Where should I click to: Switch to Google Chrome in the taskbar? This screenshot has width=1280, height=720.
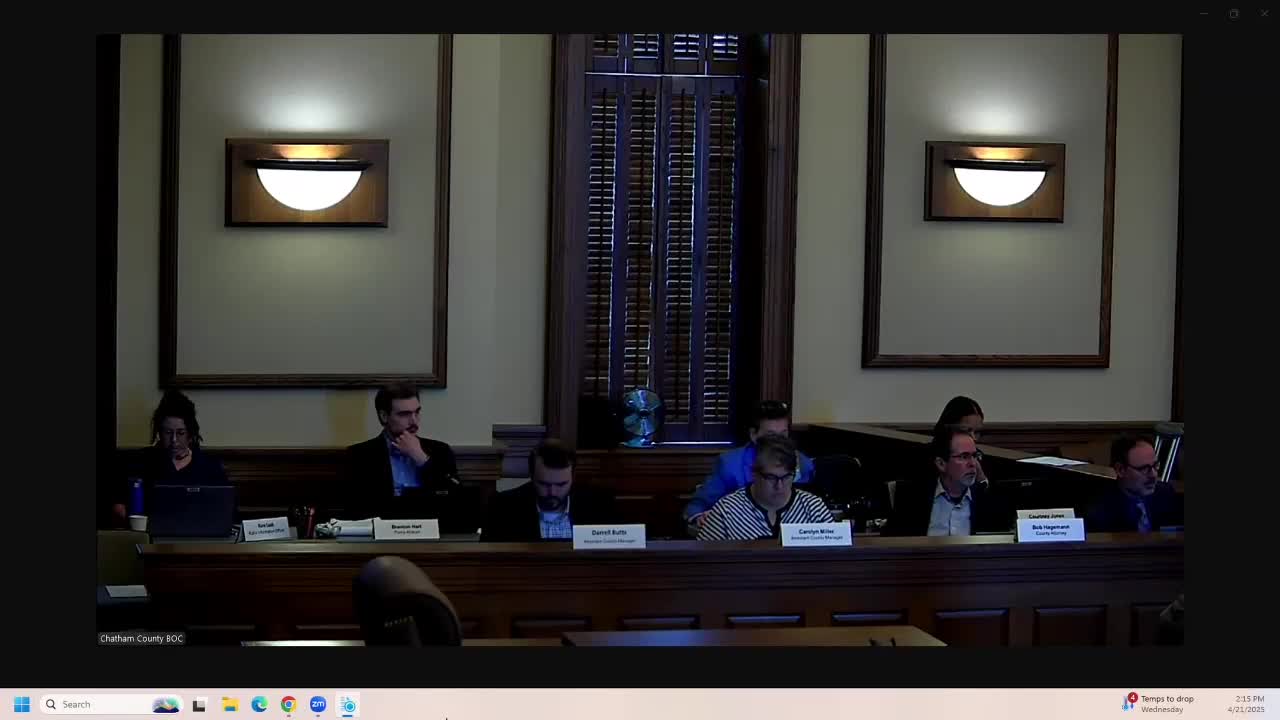tap(288, 705)
